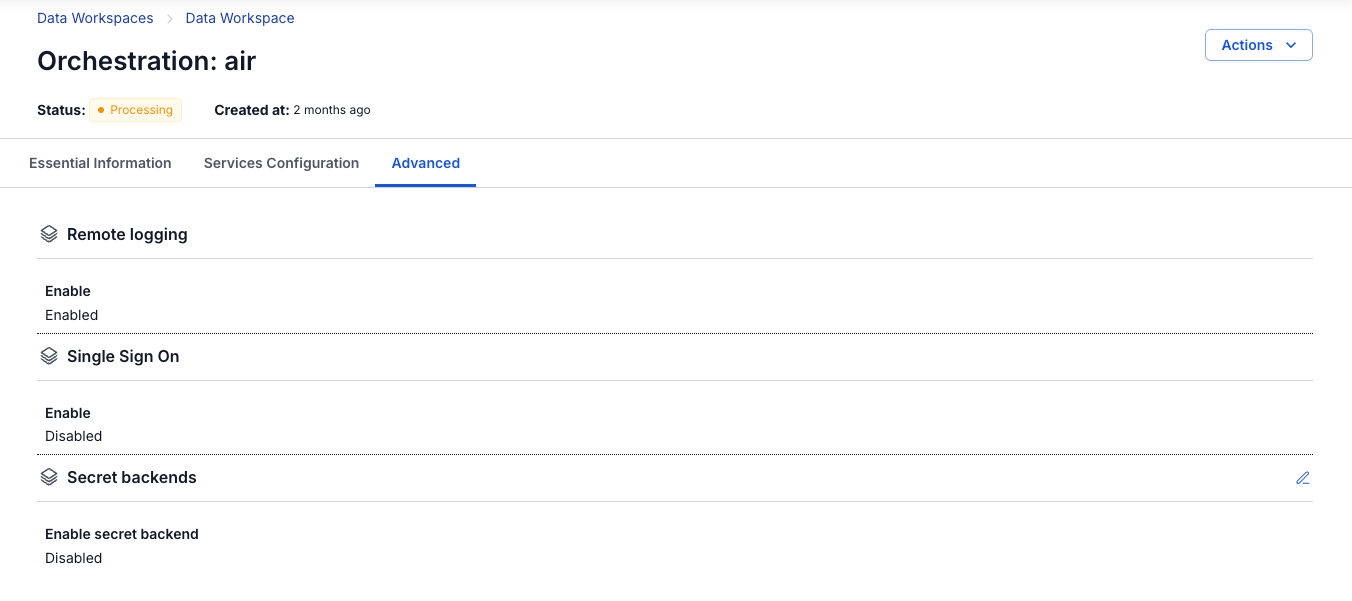This screenshot has width=1352, height=601.
Task: Click the Enable secret backend label
Action: [122, 534]
